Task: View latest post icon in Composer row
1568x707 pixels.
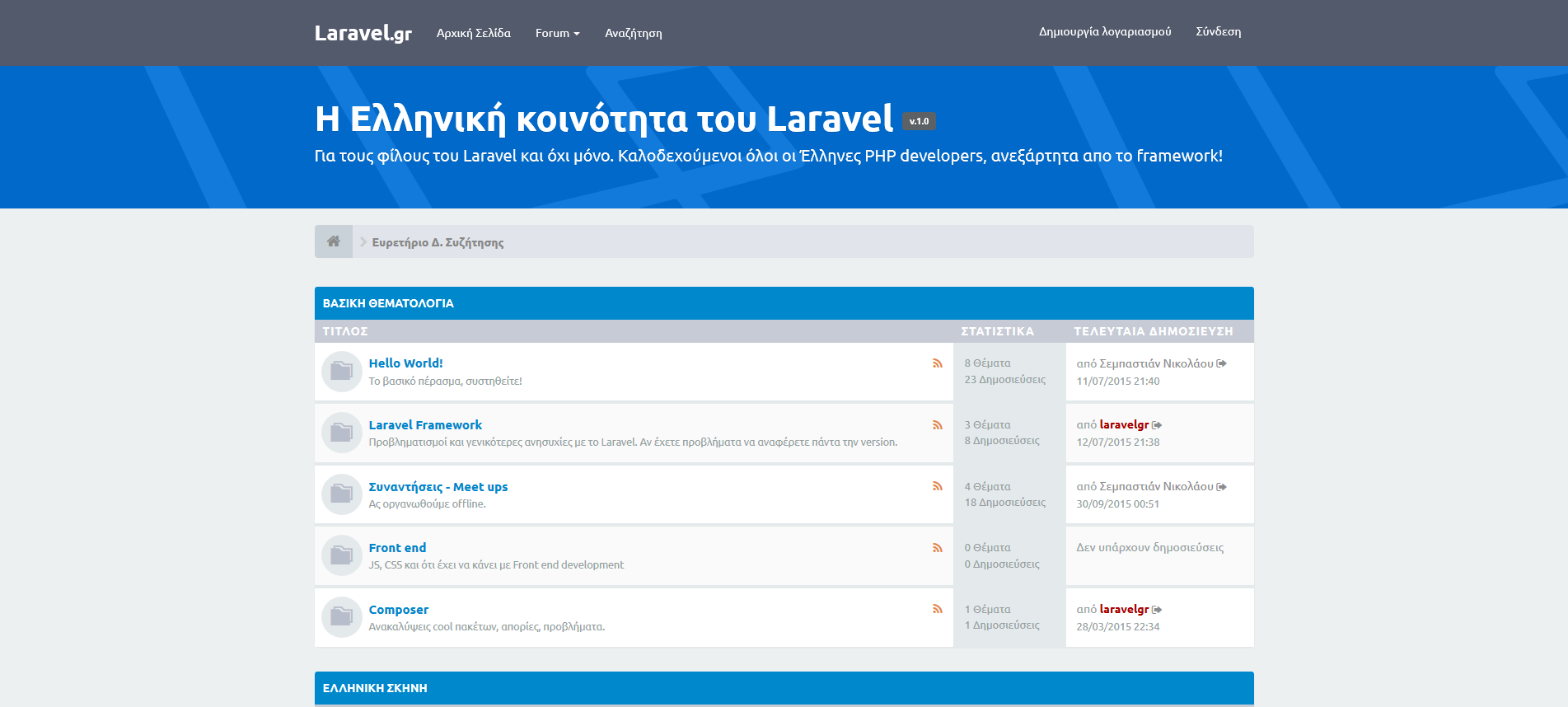Action: [x=1157, y=610]
